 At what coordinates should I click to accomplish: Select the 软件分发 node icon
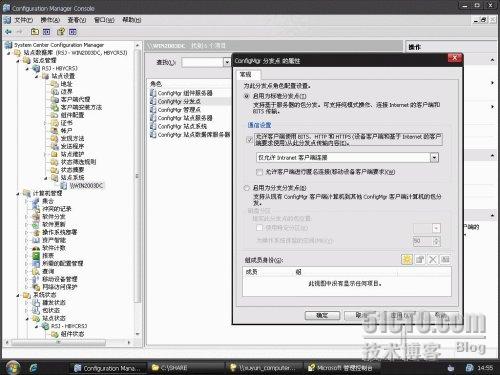point(36,217)
